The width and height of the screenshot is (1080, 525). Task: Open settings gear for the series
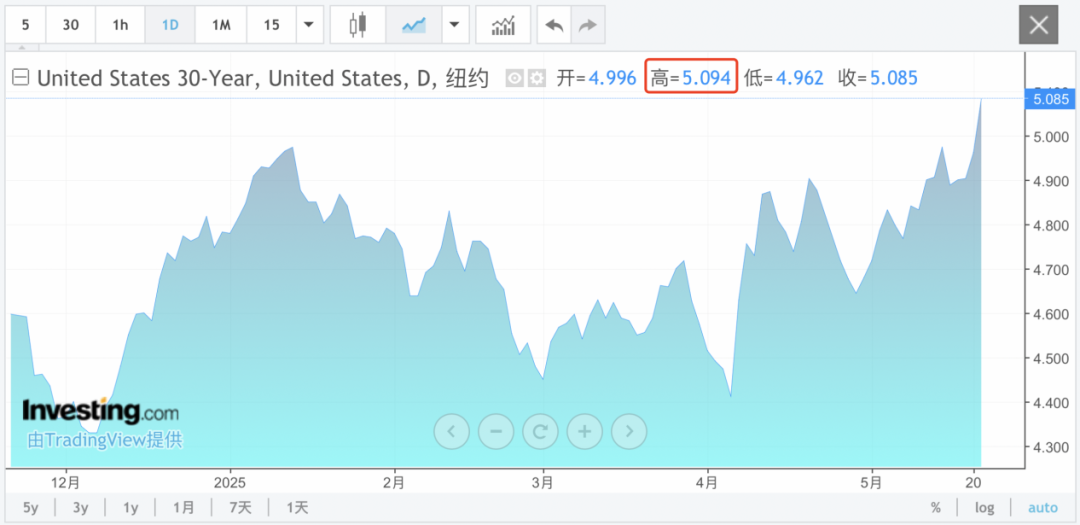coord(537,78)
